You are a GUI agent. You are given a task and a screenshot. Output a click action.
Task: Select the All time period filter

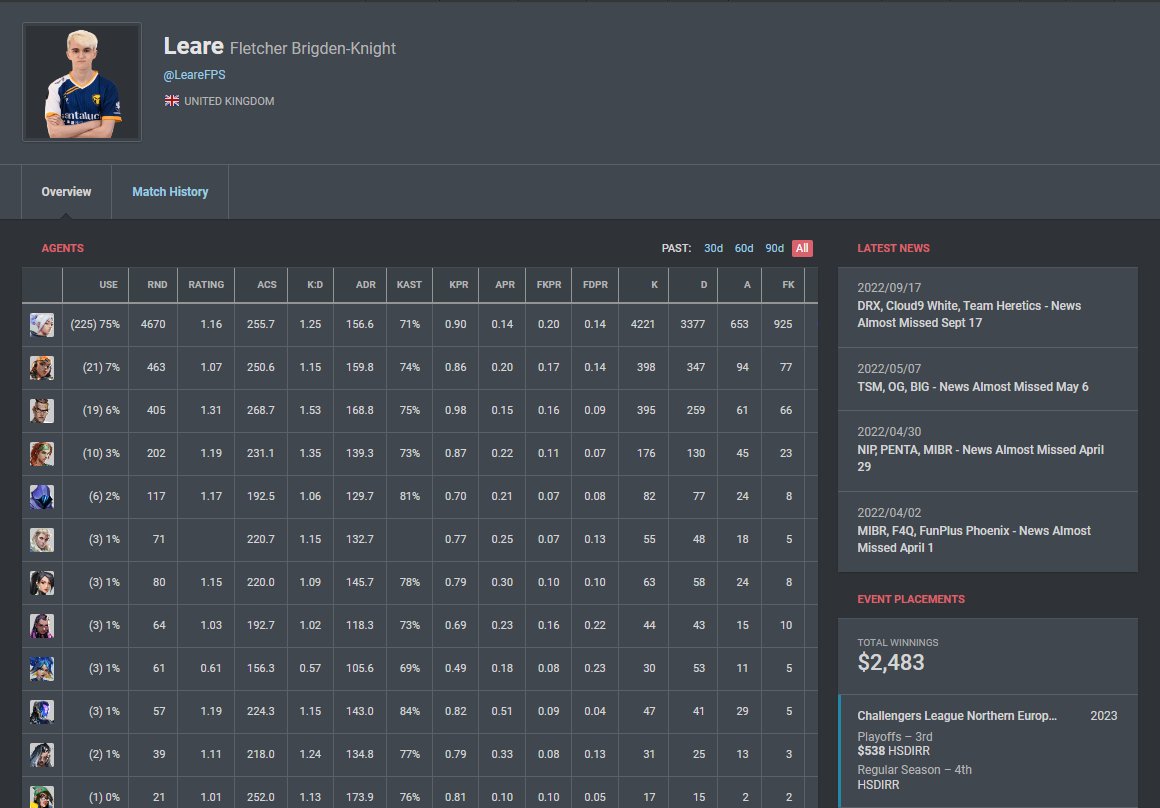(802, 248)
